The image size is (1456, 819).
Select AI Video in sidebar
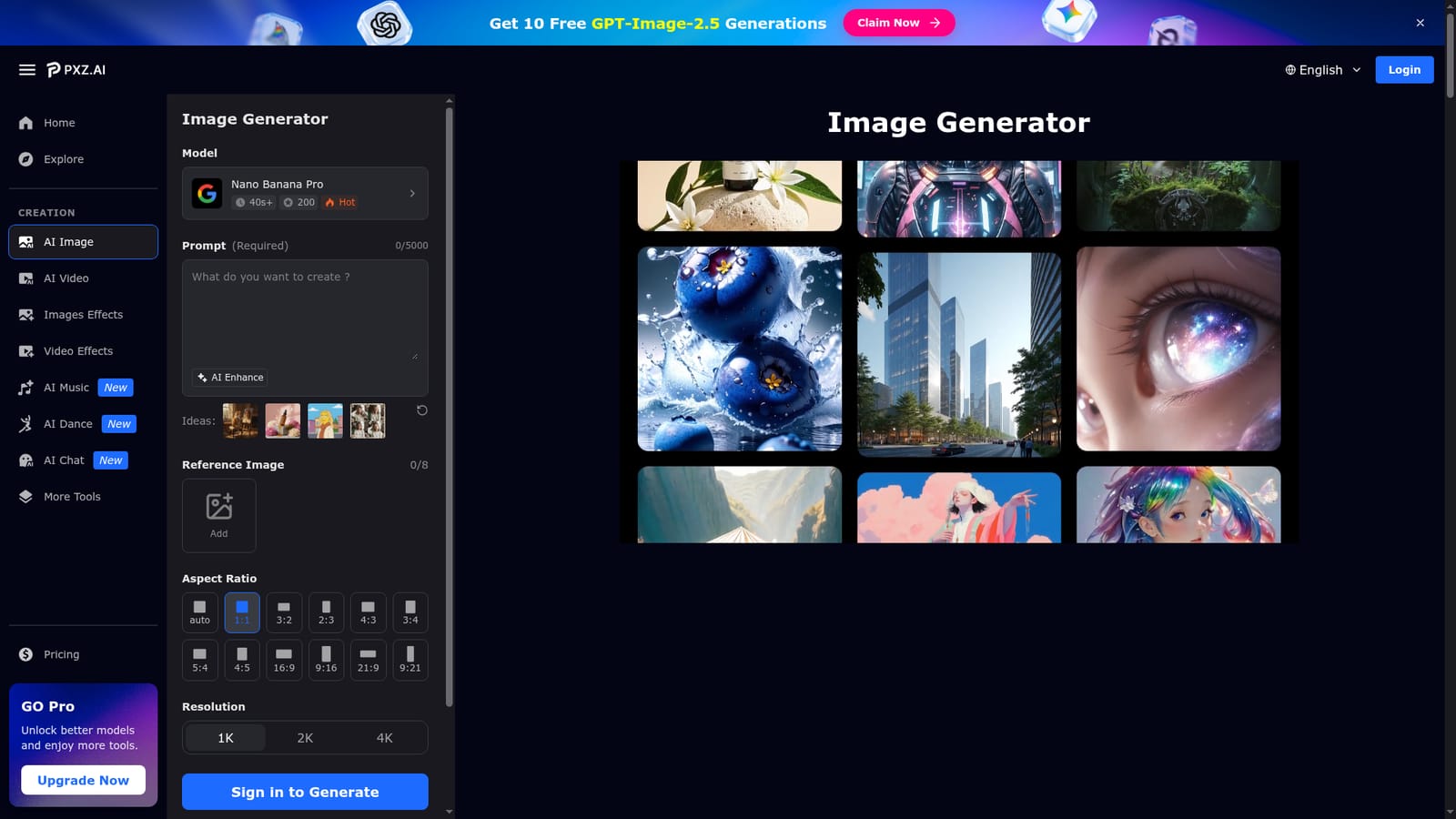point(83,278)
